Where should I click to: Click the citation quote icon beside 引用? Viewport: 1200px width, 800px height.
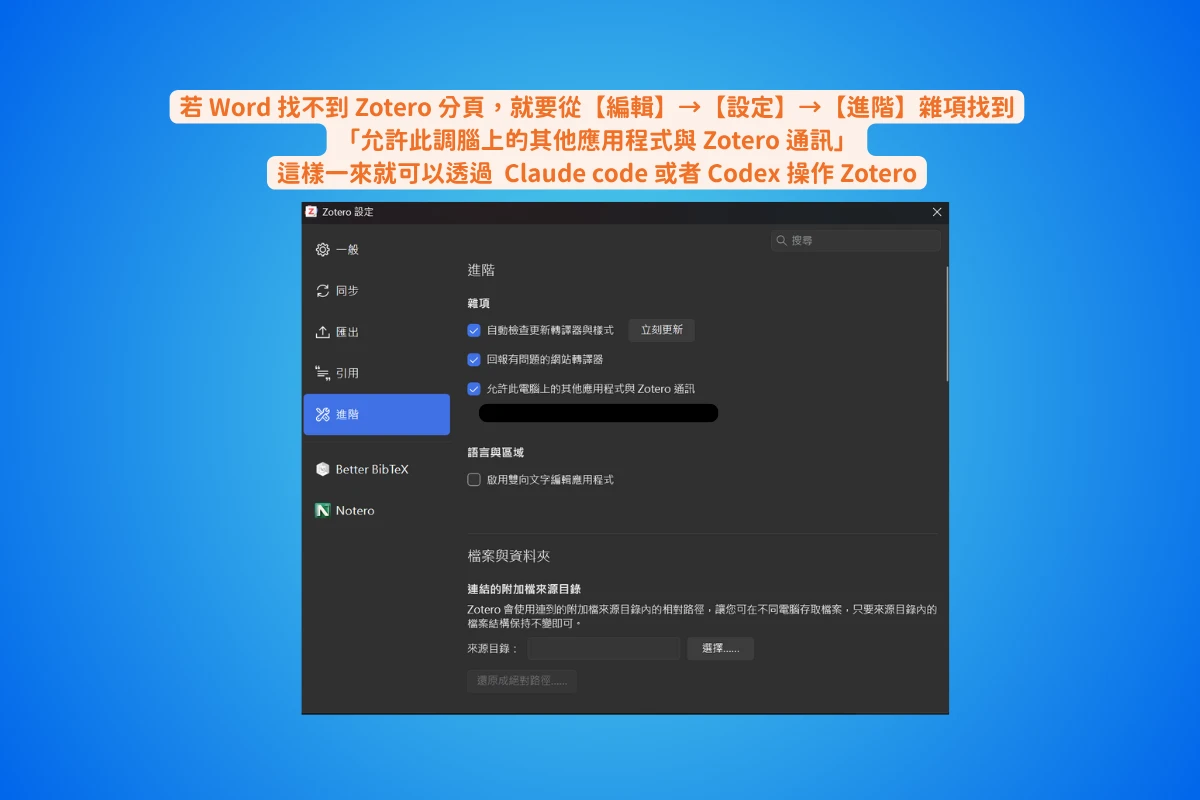(322, 373)
